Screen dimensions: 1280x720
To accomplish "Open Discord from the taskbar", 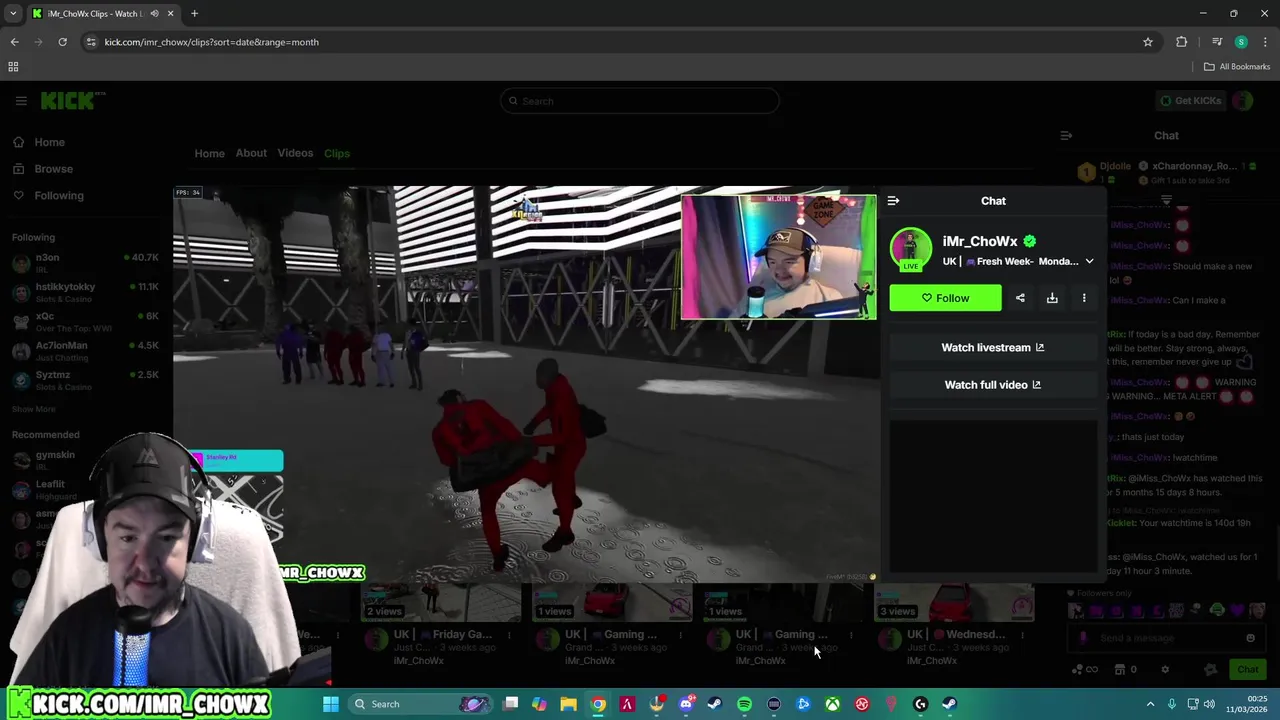I will point(685,704).
